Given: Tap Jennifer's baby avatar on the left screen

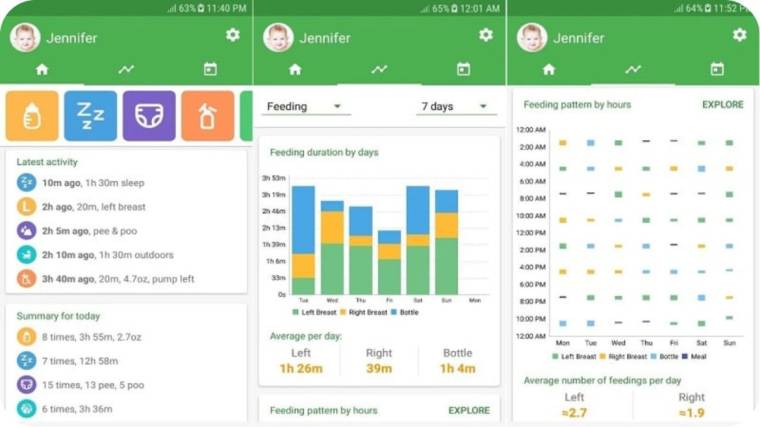Looking at the screenshot, I should pyautogui.click(x=25, y=37).
